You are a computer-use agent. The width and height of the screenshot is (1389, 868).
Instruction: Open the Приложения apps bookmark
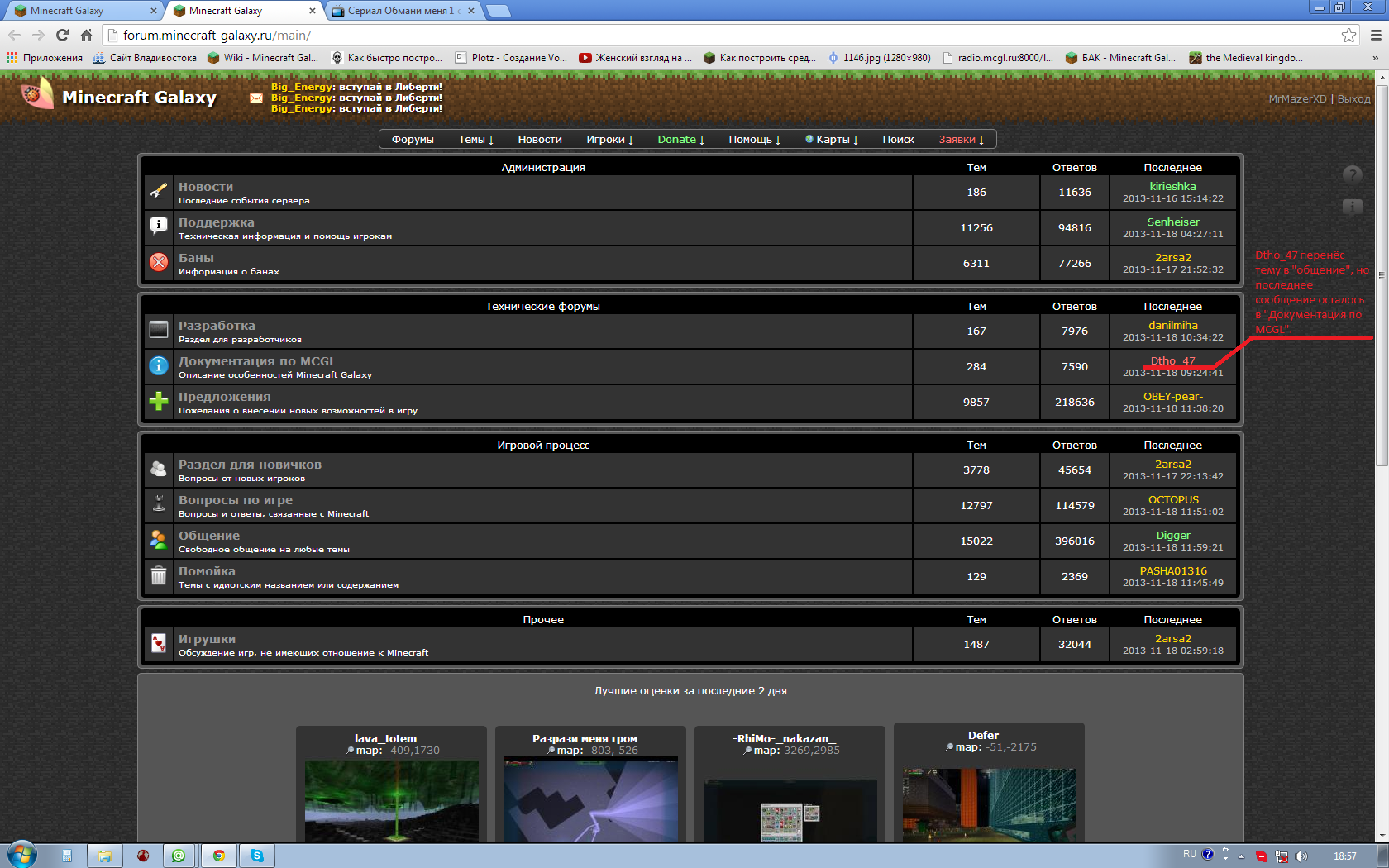click(x=45, y=58)
